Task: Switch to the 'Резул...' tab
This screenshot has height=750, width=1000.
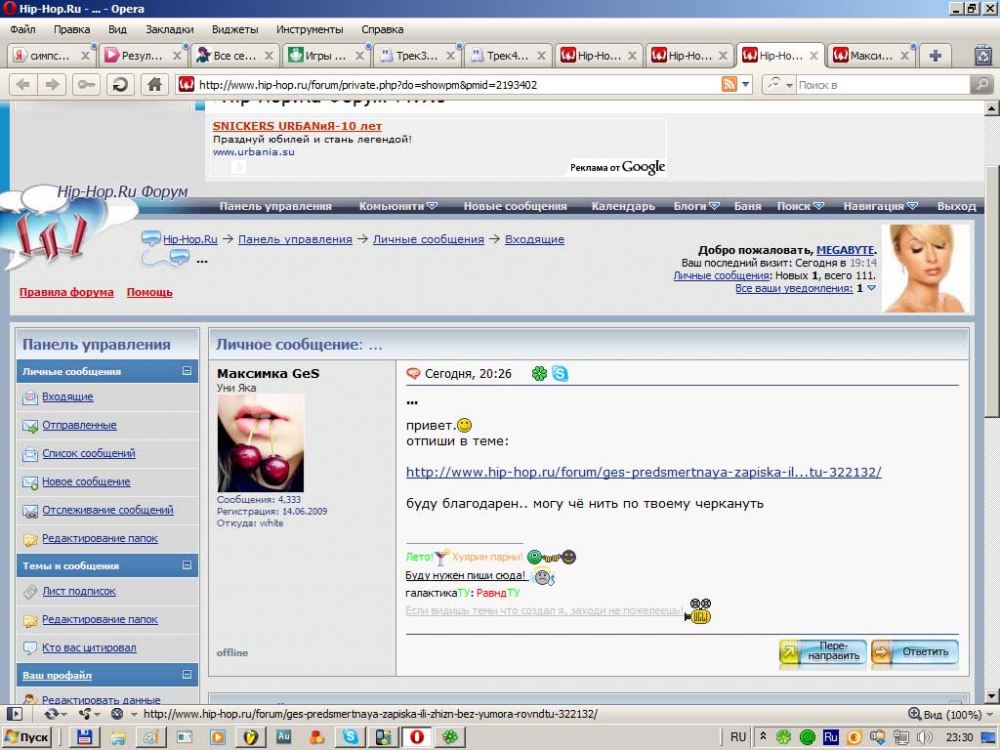Action: point(142,55)
